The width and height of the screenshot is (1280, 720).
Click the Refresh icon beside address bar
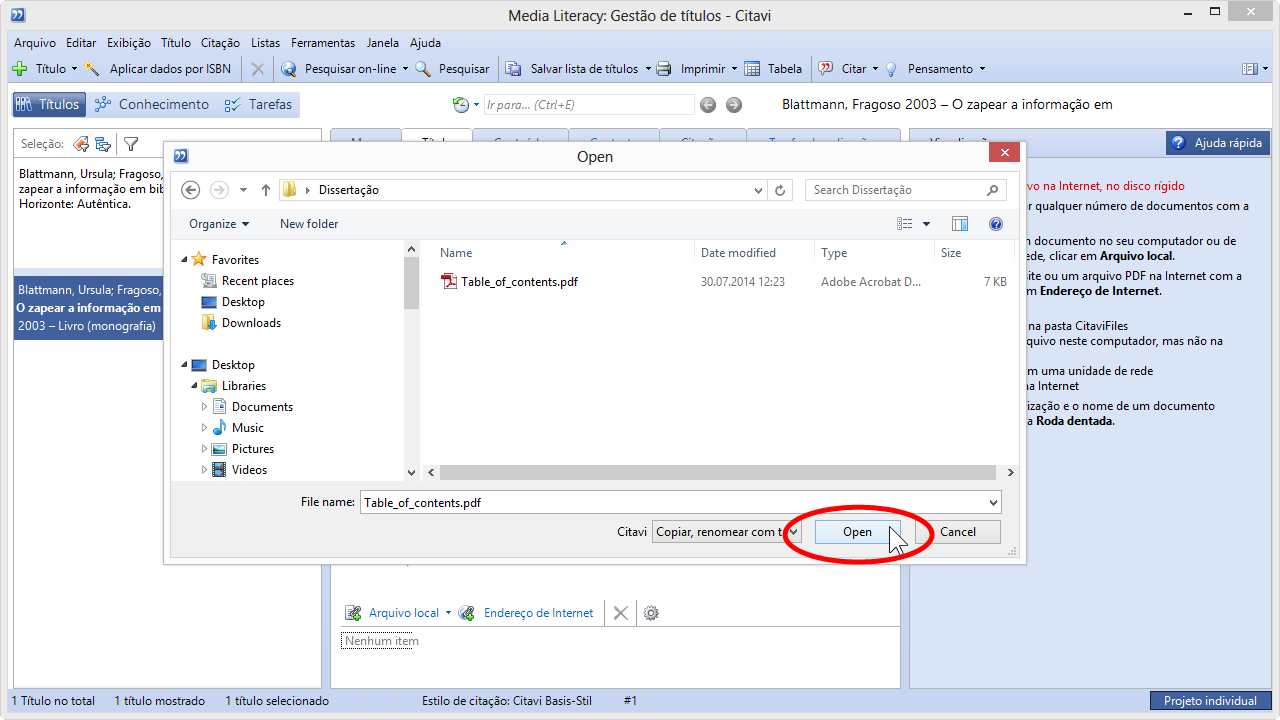coord(781,190)
